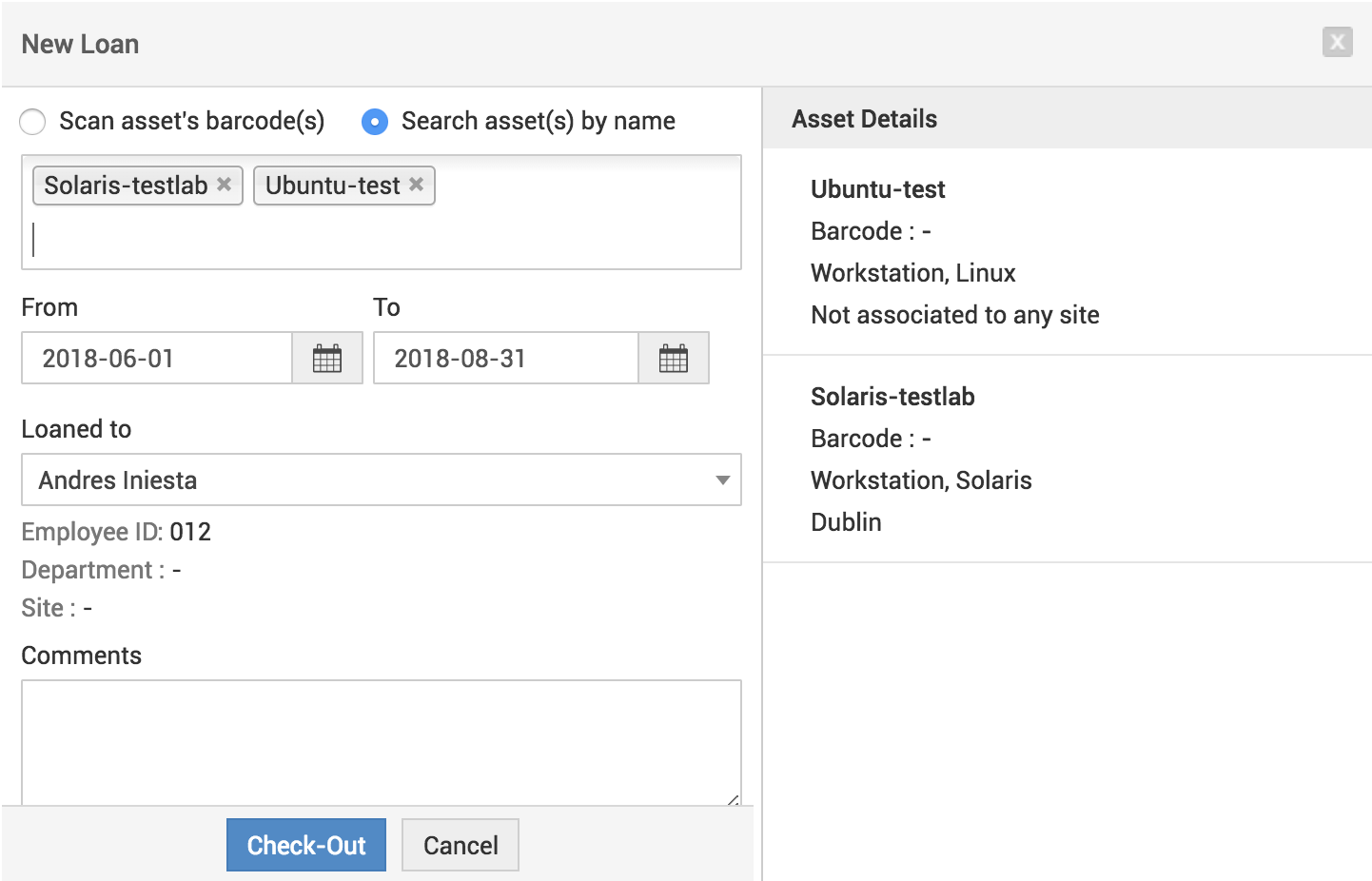Viewport: 1372px width, 881px height.
Task: Click the Ubuntu-test tag label
Action: tap(332, 186)
